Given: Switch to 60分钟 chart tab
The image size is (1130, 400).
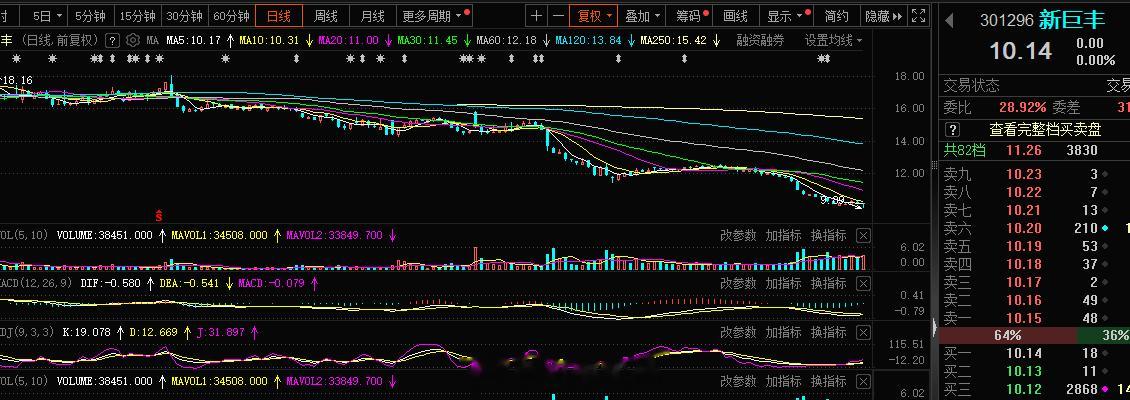Looking at the screenshot, I should [x=232, y=16].
